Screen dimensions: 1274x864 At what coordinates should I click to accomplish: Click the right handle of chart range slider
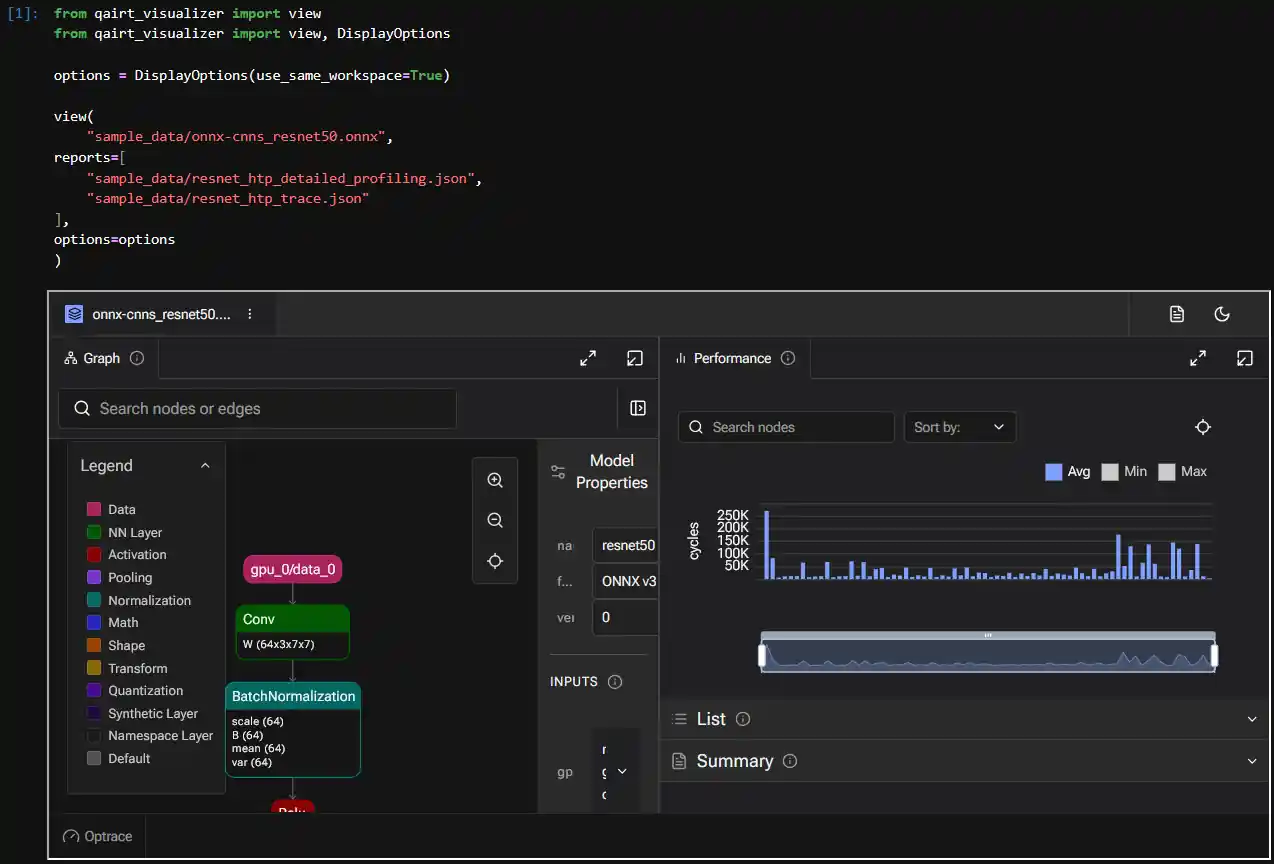tap(1215, 656)
